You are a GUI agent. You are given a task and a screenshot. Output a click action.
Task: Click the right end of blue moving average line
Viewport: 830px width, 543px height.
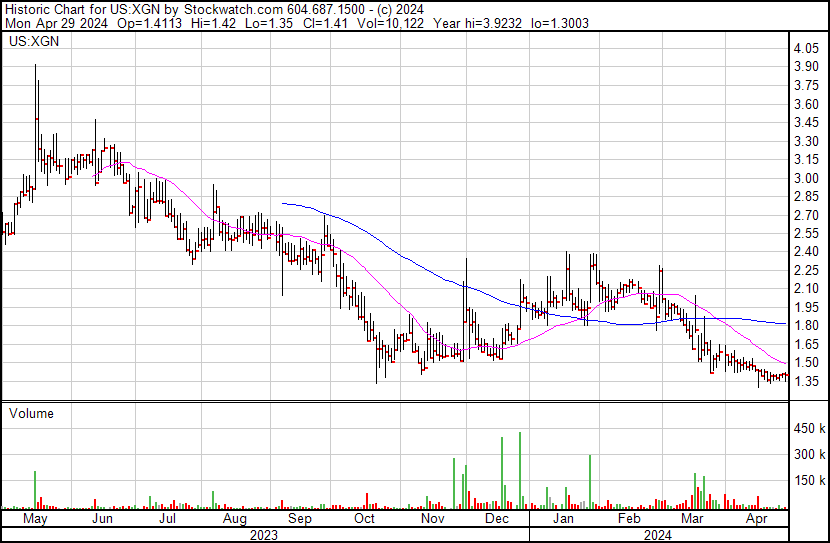tap(783, 324)
